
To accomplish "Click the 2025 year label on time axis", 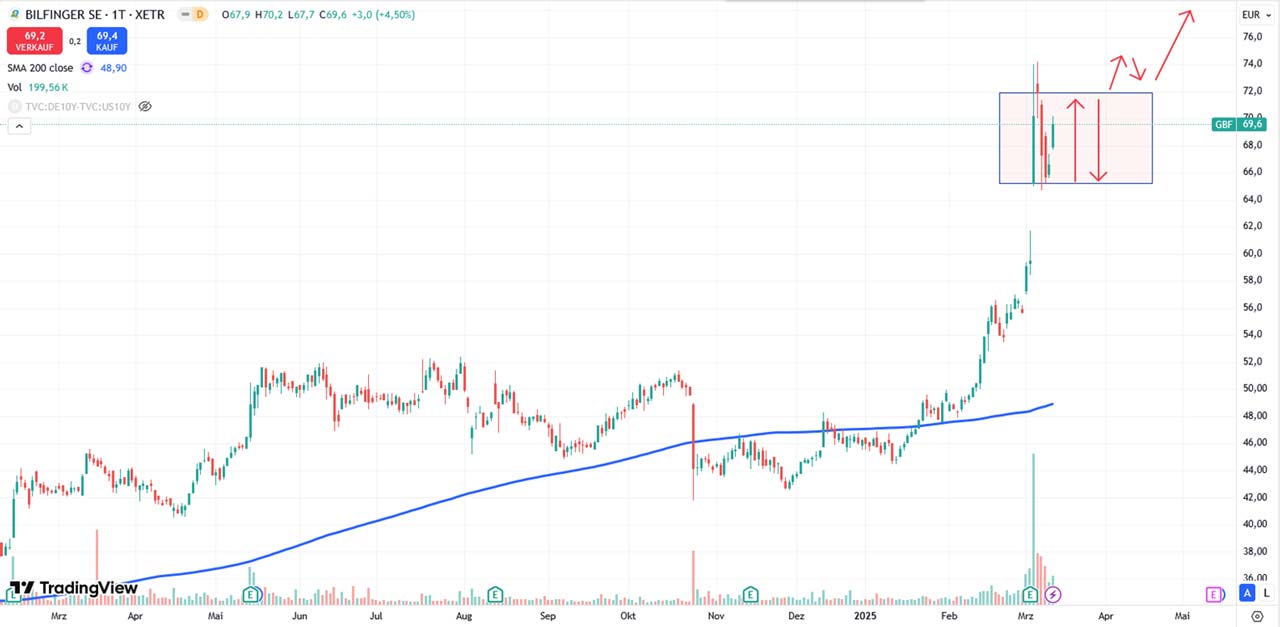I will [x=867, y=617].
